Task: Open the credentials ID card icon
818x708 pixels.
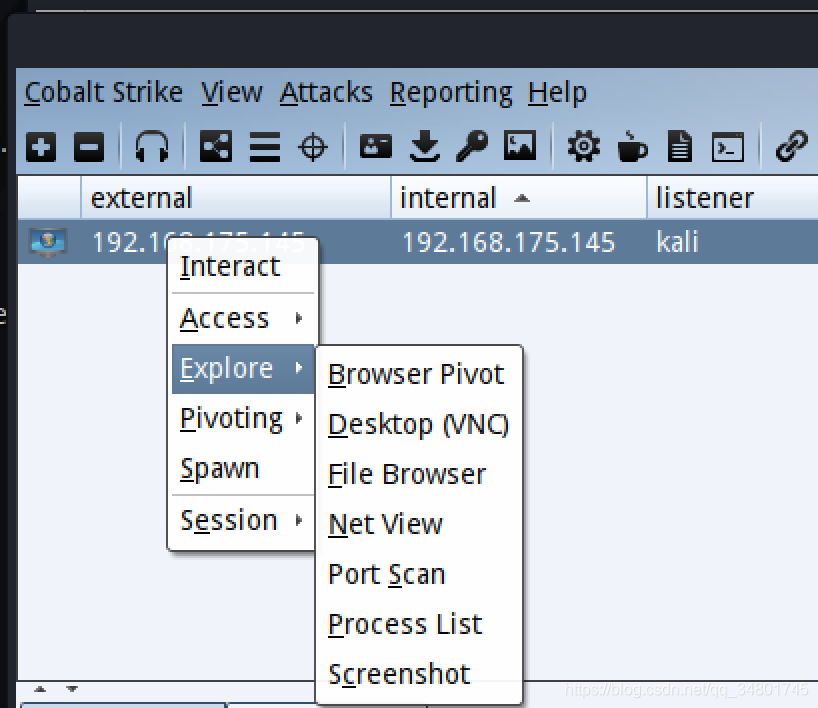Action: pyautogui.click(x=376, y=146)
